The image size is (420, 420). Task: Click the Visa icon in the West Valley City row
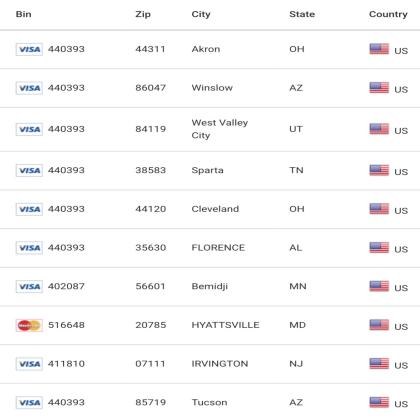(29, 129)
